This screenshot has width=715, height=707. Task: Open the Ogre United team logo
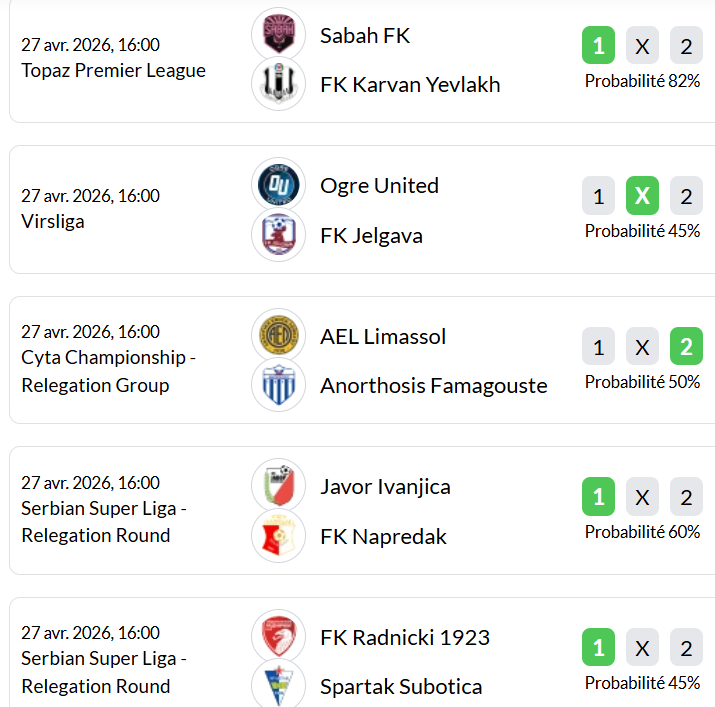point(278,186)
